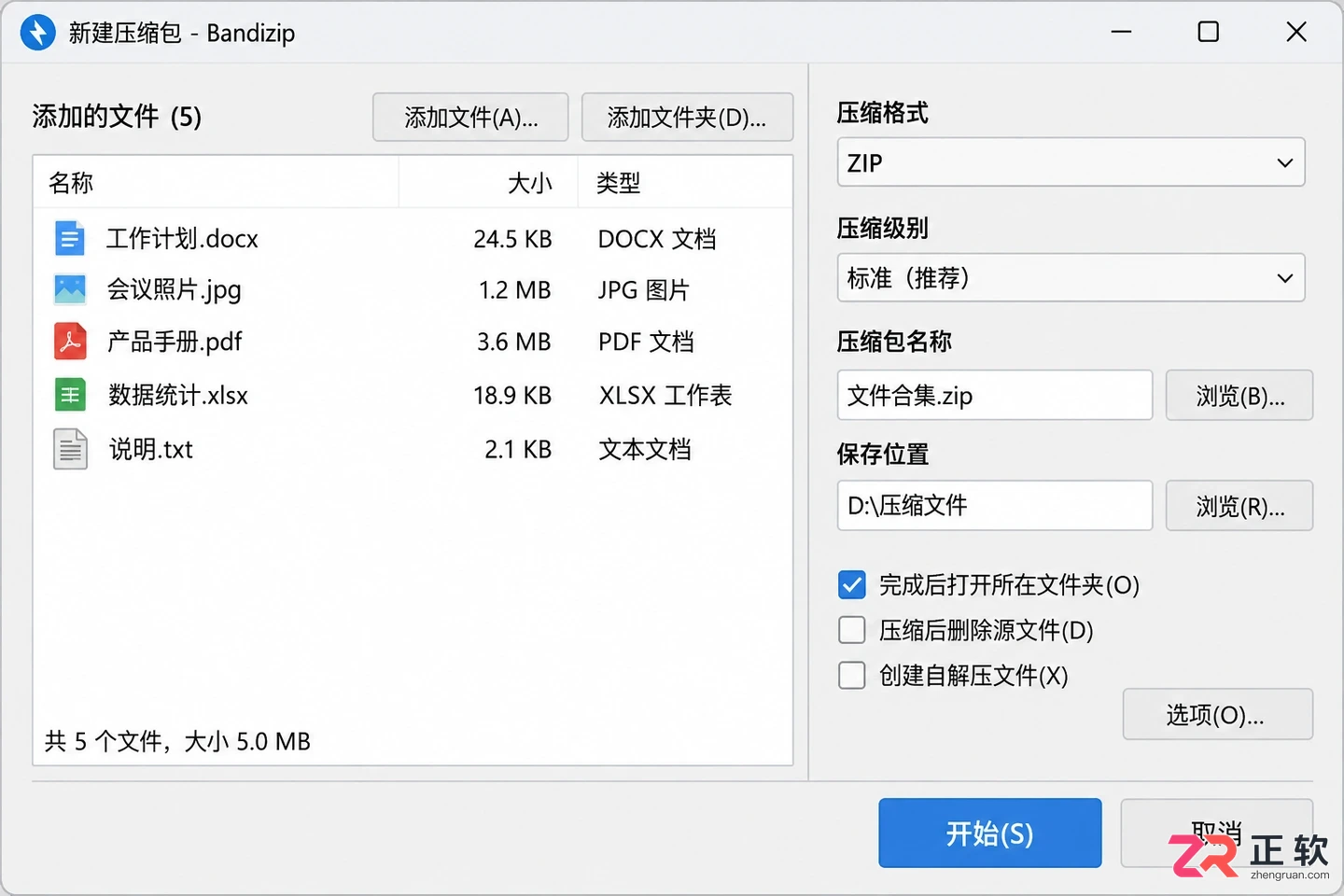Select the 工作计划.docx document icon
The width and height of the screenshot is (1344, 896).
click(x=69, y=239)
